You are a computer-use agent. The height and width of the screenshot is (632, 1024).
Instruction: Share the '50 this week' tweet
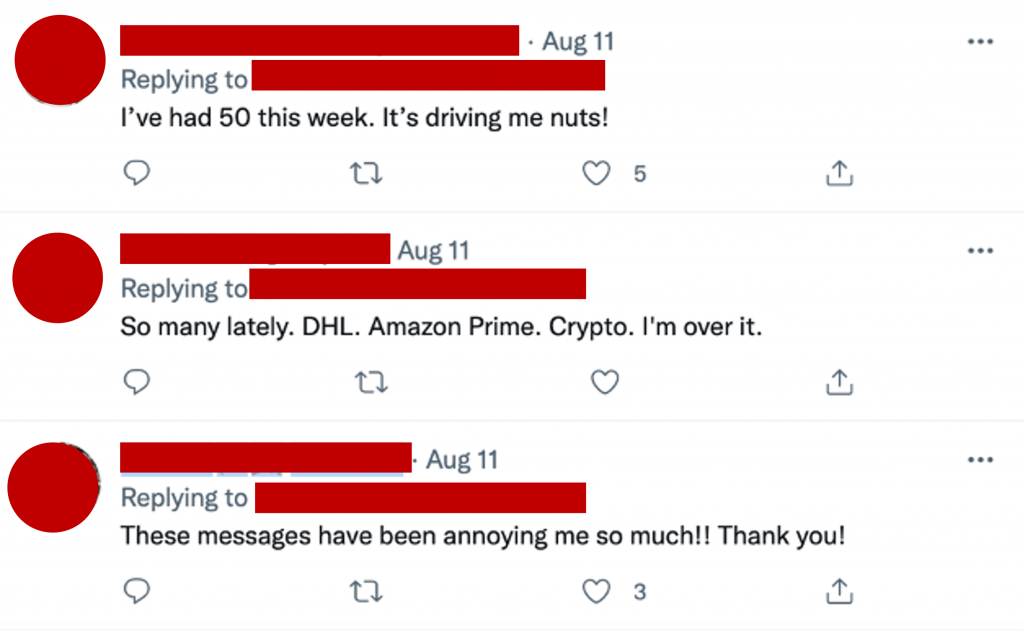[839, 174]
